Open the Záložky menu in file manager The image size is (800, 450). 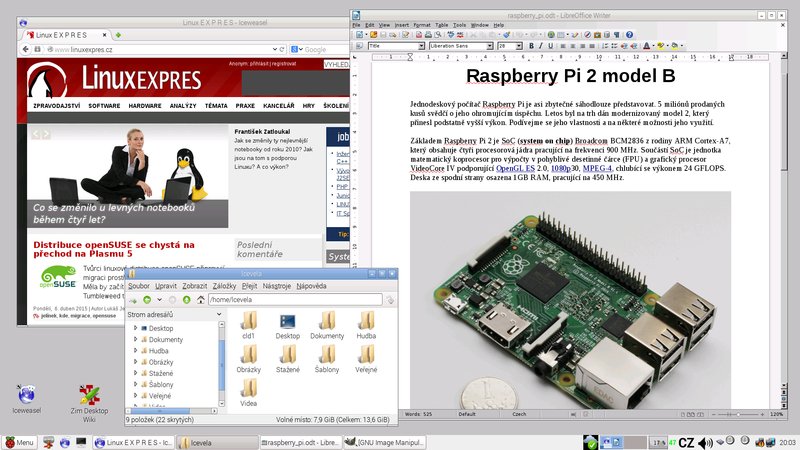point(225,286)
